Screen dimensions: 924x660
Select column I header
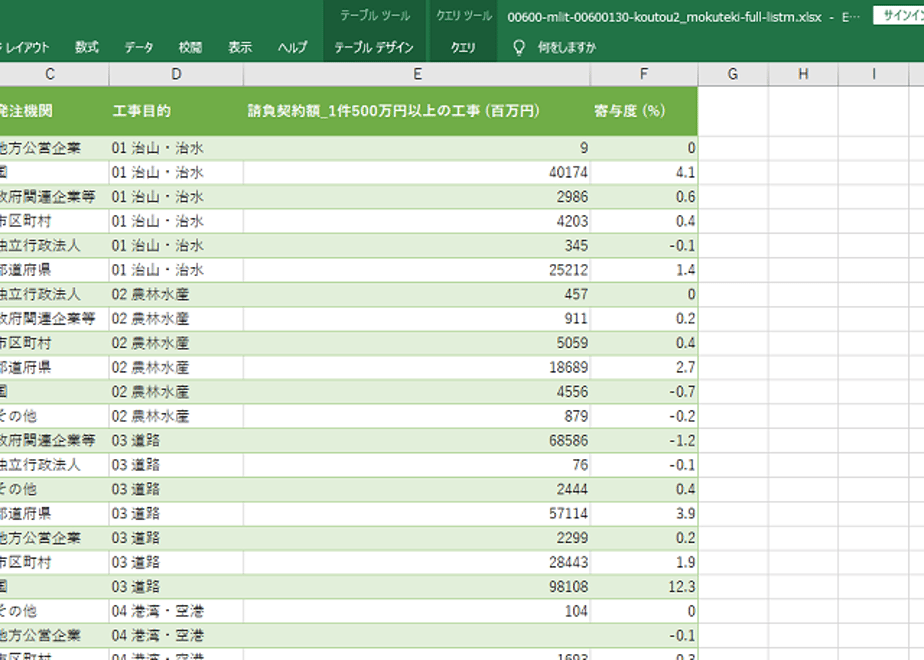pyautogui.click(x=873, y=74)
